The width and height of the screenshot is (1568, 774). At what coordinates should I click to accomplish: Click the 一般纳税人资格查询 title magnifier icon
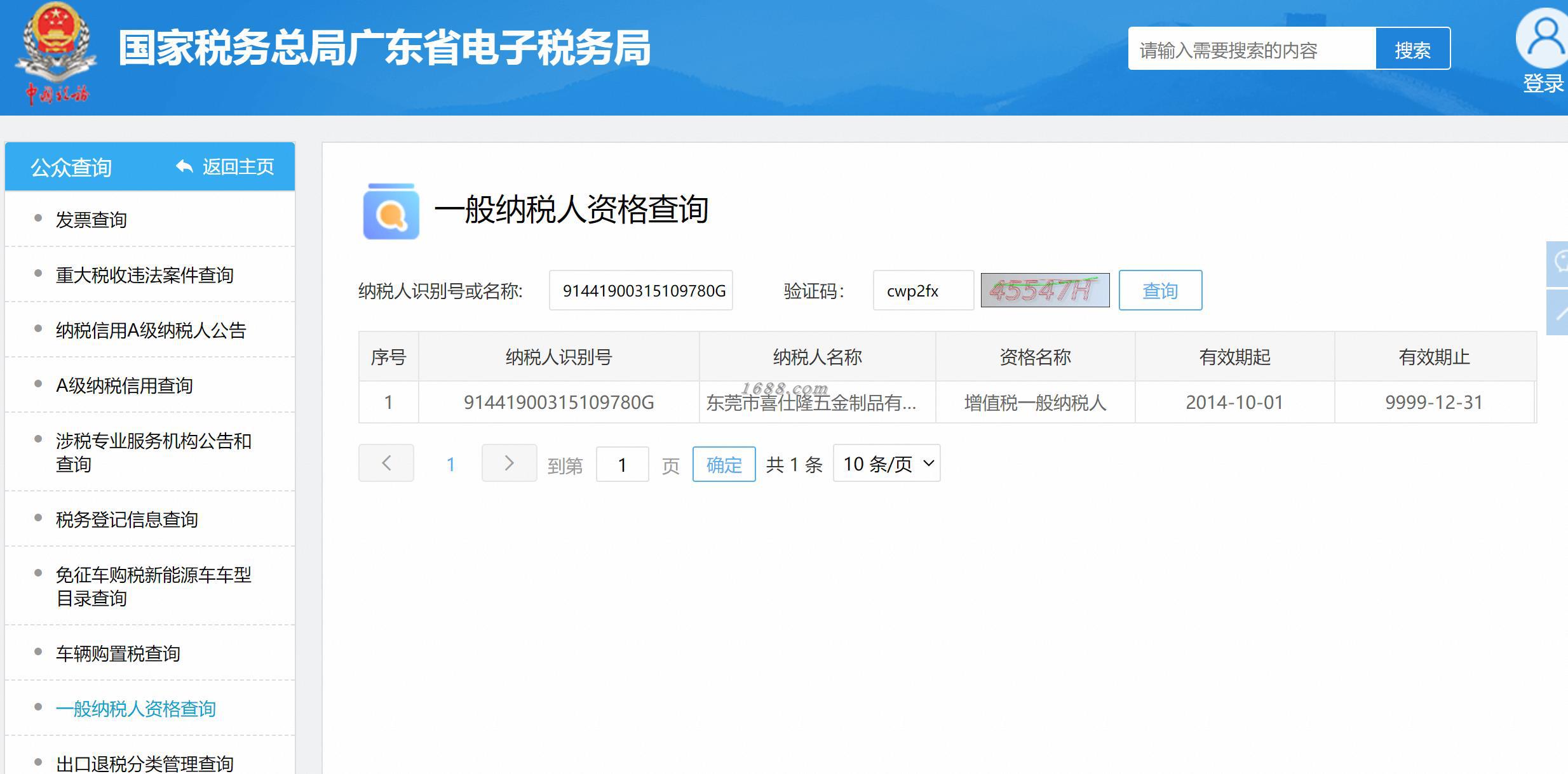tap(391, 211)
